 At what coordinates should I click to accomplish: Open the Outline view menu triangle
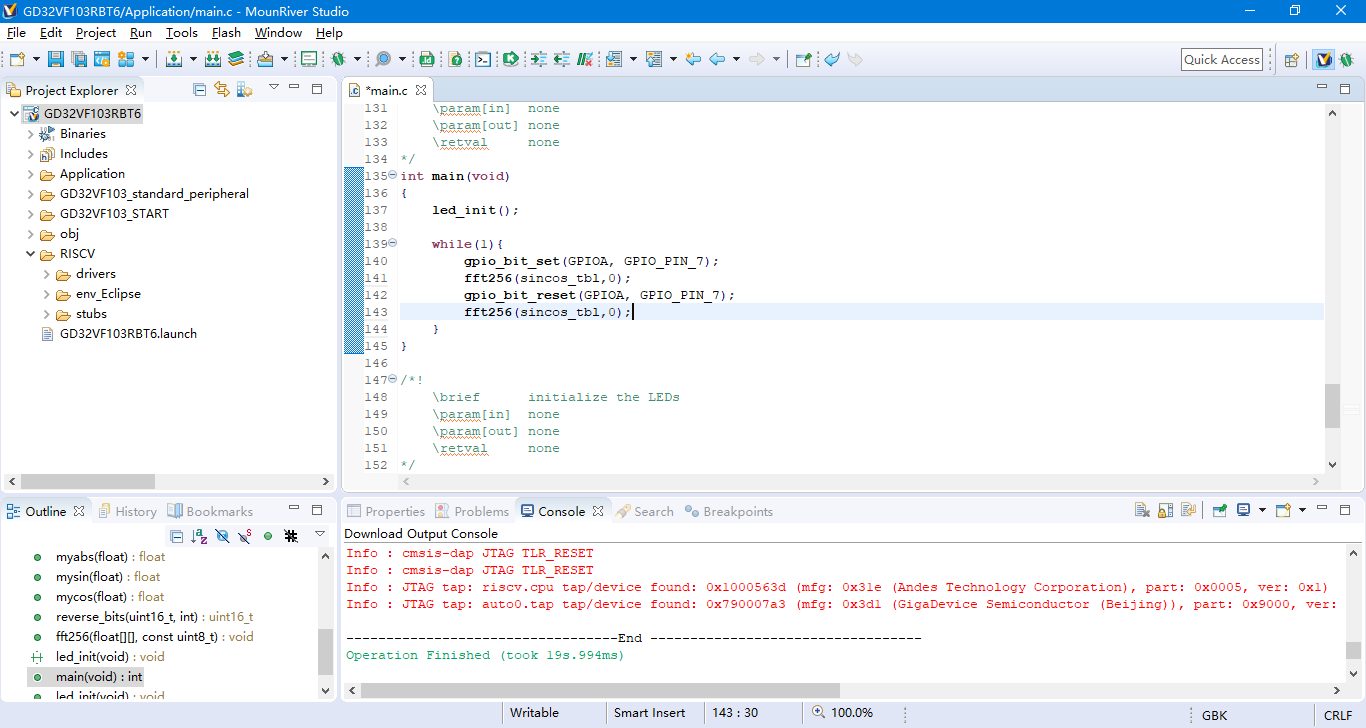click(x=320, y=535)
